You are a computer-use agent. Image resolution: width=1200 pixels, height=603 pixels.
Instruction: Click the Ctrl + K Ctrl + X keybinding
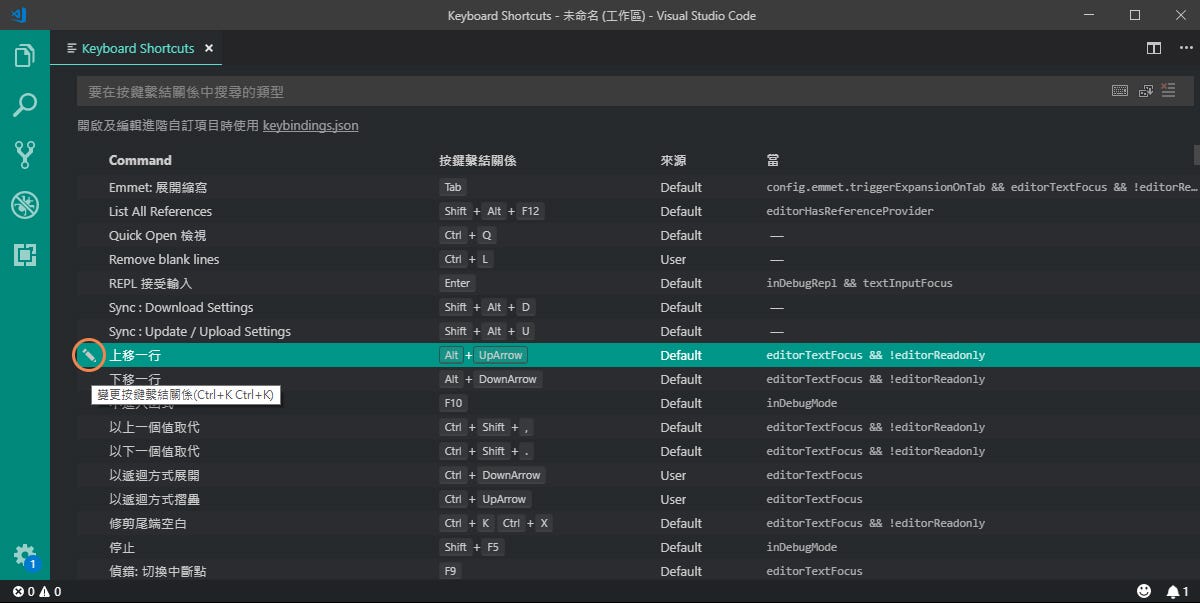[496, 523]
